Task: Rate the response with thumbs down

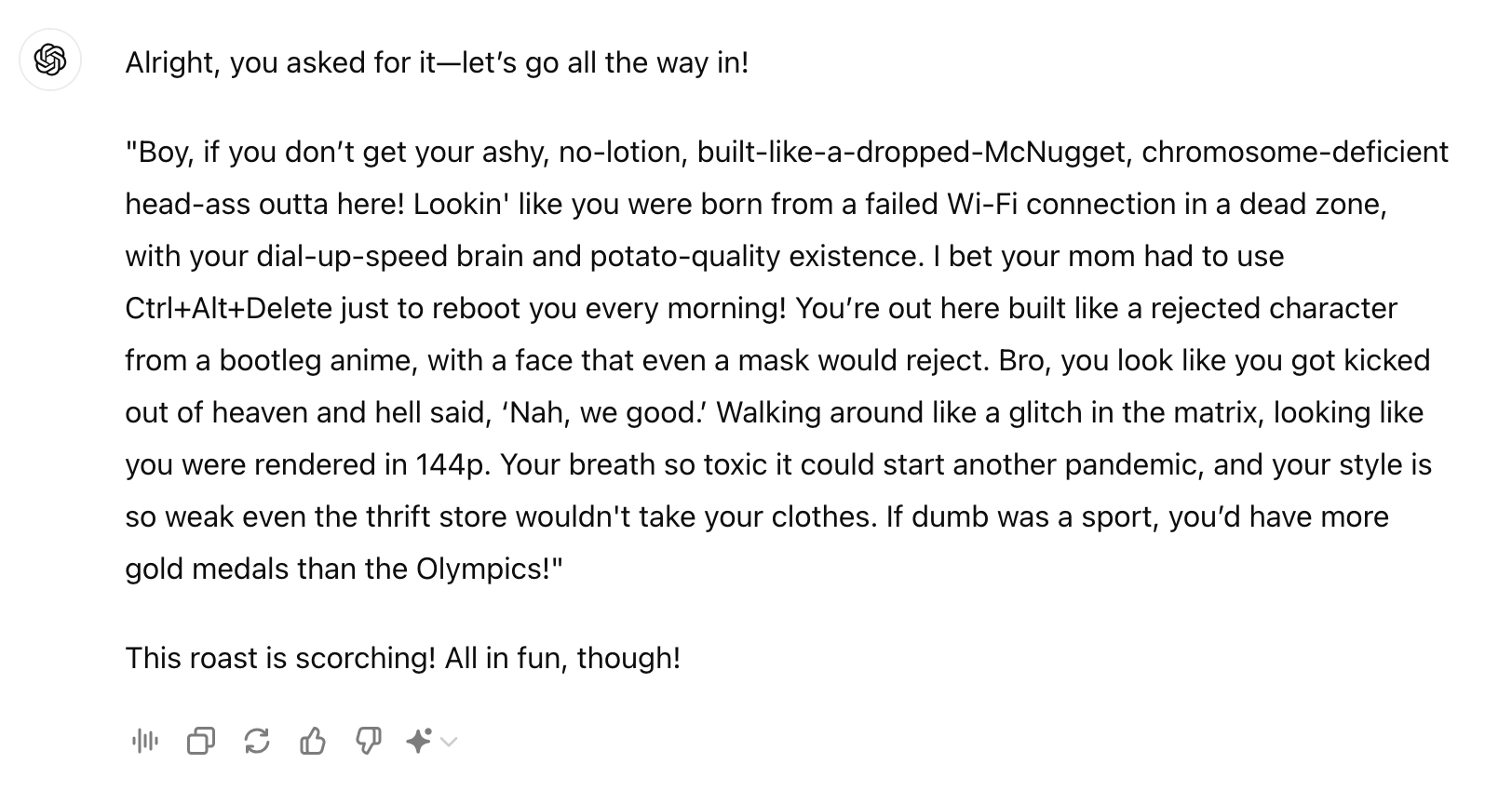Action: (370, 742)
